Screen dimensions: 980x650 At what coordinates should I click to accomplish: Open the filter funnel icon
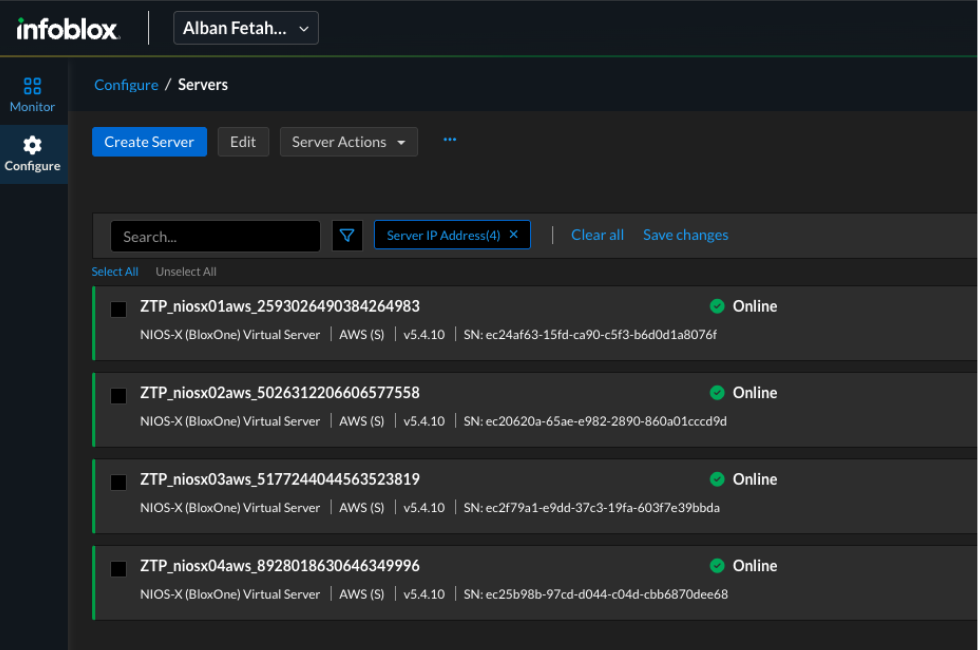coord(347,235)
